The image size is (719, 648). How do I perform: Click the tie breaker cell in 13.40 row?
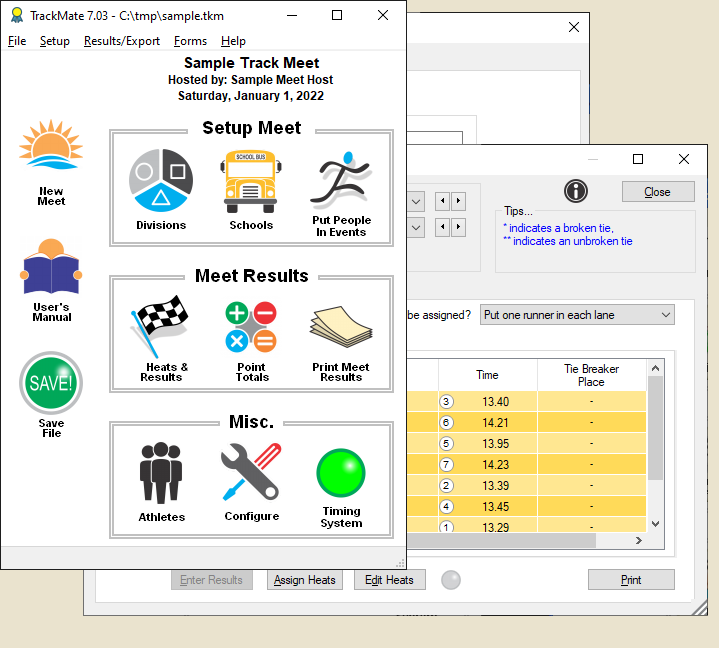pyautogui.click(x=592, y=402)
